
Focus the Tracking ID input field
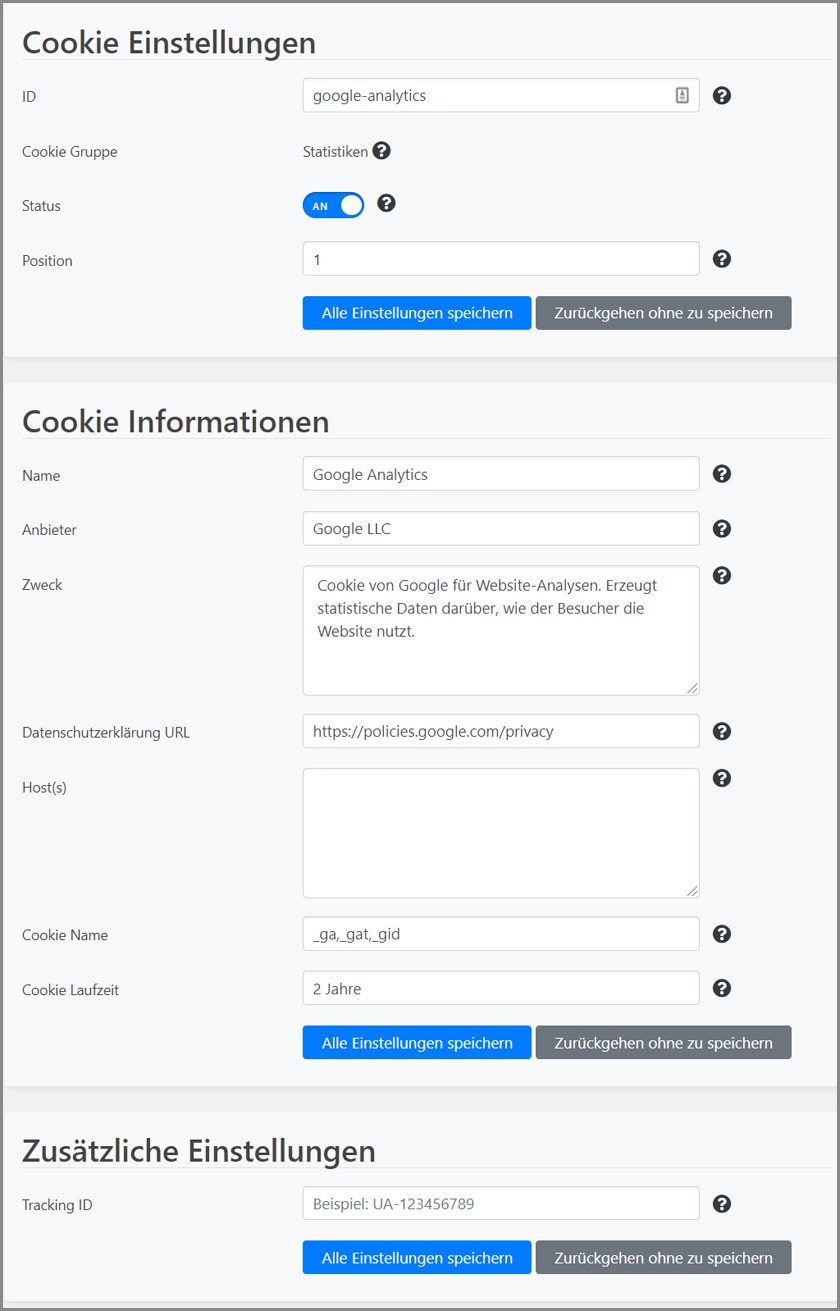(x=500, y=1204)
